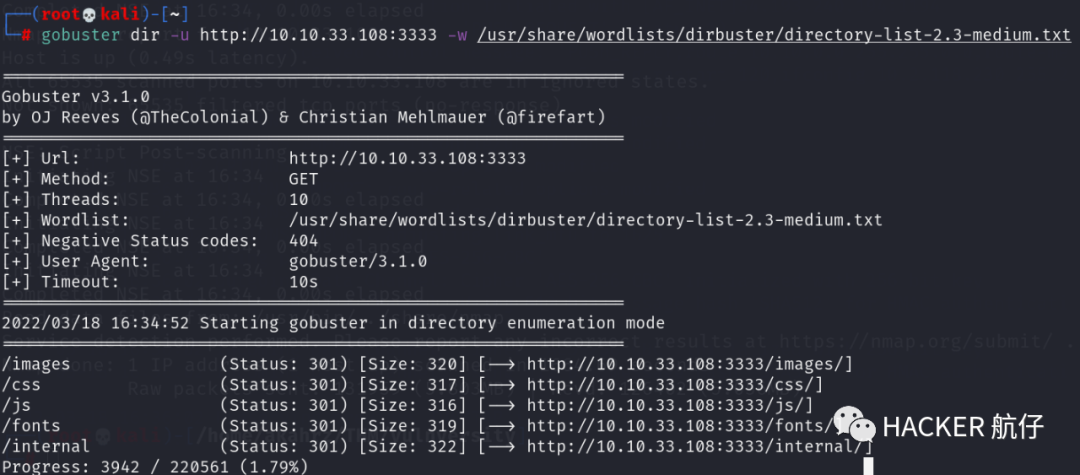Click the Negative Status codes 404 value
This screenshot has height=475, width=1080.
tap(303, 241)
